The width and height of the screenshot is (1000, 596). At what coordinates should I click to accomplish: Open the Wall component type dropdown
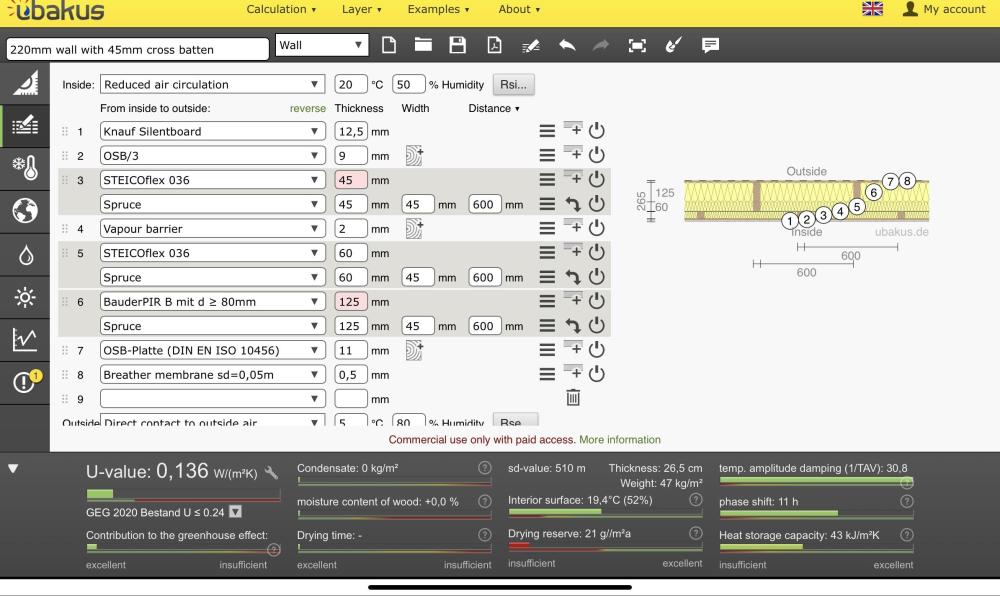tap(322, 45)
